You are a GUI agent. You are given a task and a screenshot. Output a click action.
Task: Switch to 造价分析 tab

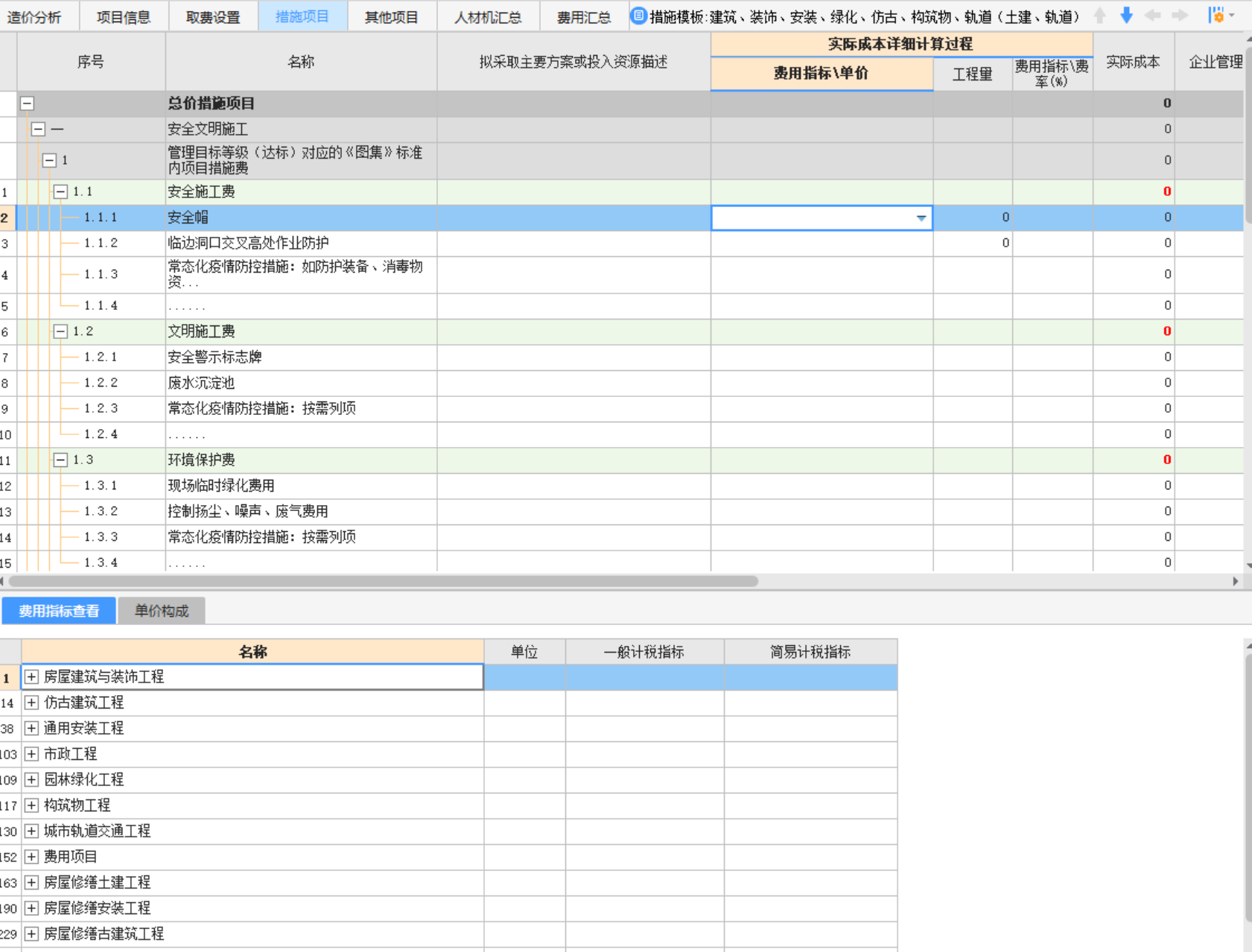point(34,16)
